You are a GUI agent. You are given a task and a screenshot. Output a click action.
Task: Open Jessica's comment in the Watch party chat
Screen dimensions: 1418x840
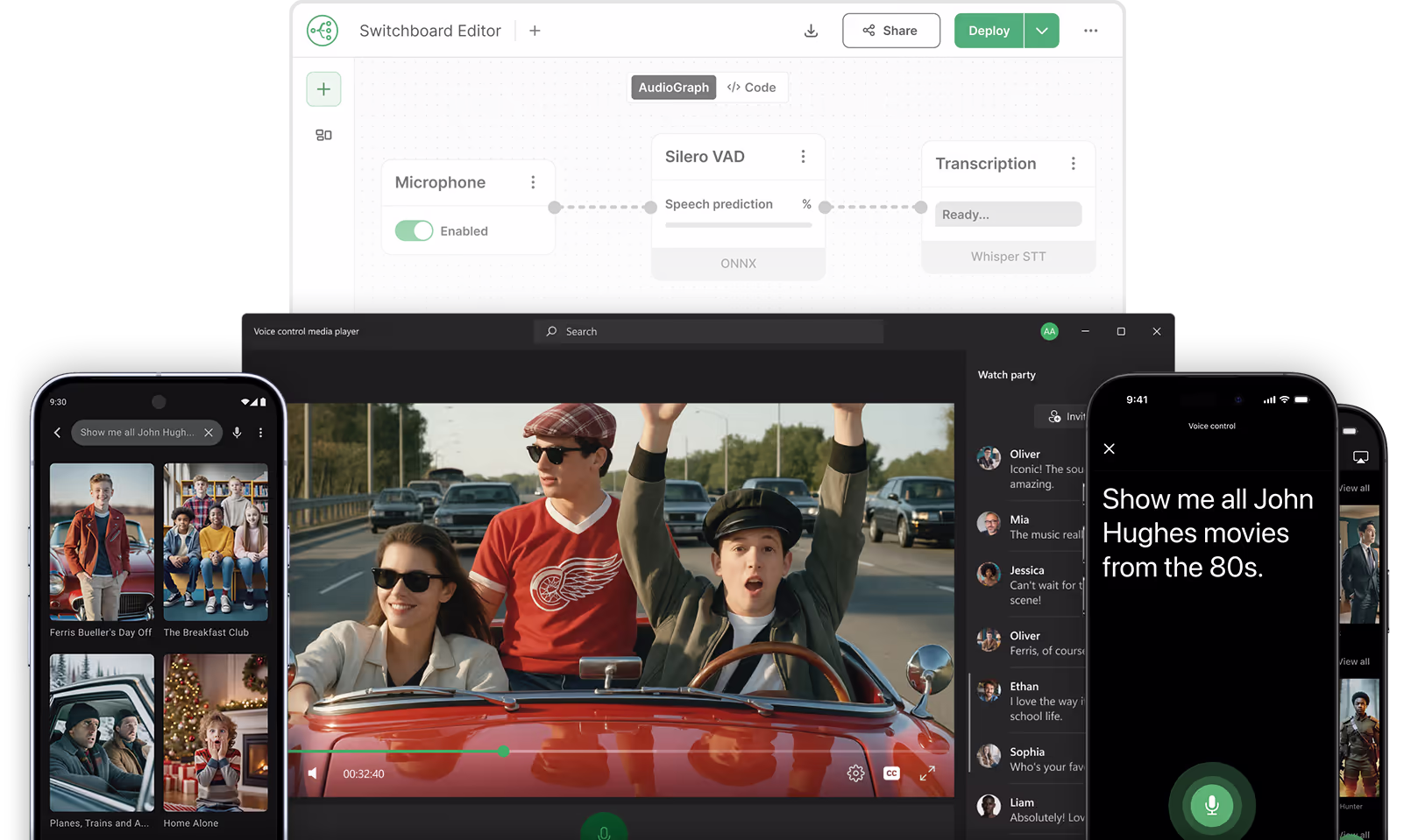point(1031,585)
